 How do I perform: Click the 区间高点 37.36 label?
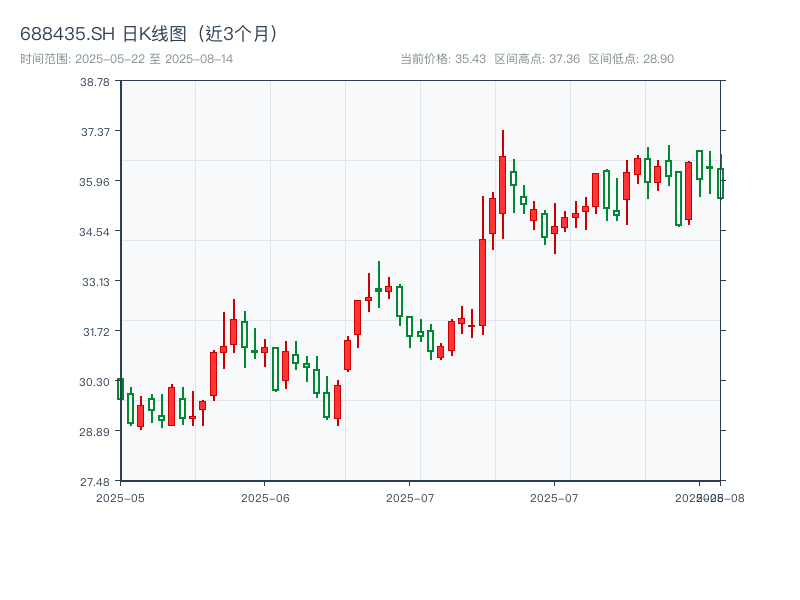[537, 59]
